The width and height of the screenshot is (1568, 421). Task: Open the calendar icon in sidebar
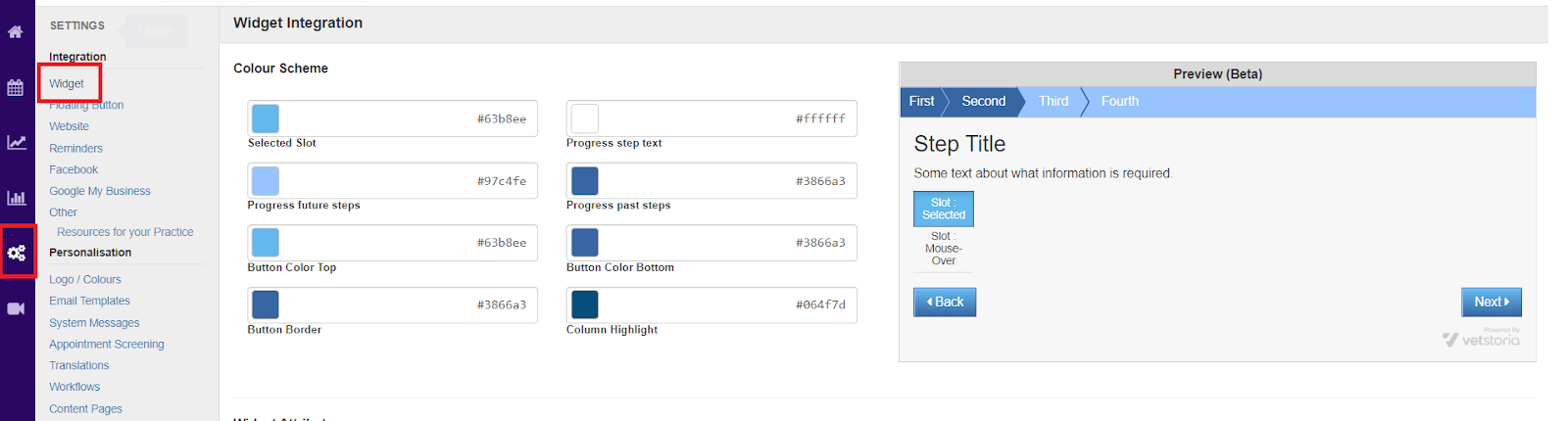tap(16, 88)
